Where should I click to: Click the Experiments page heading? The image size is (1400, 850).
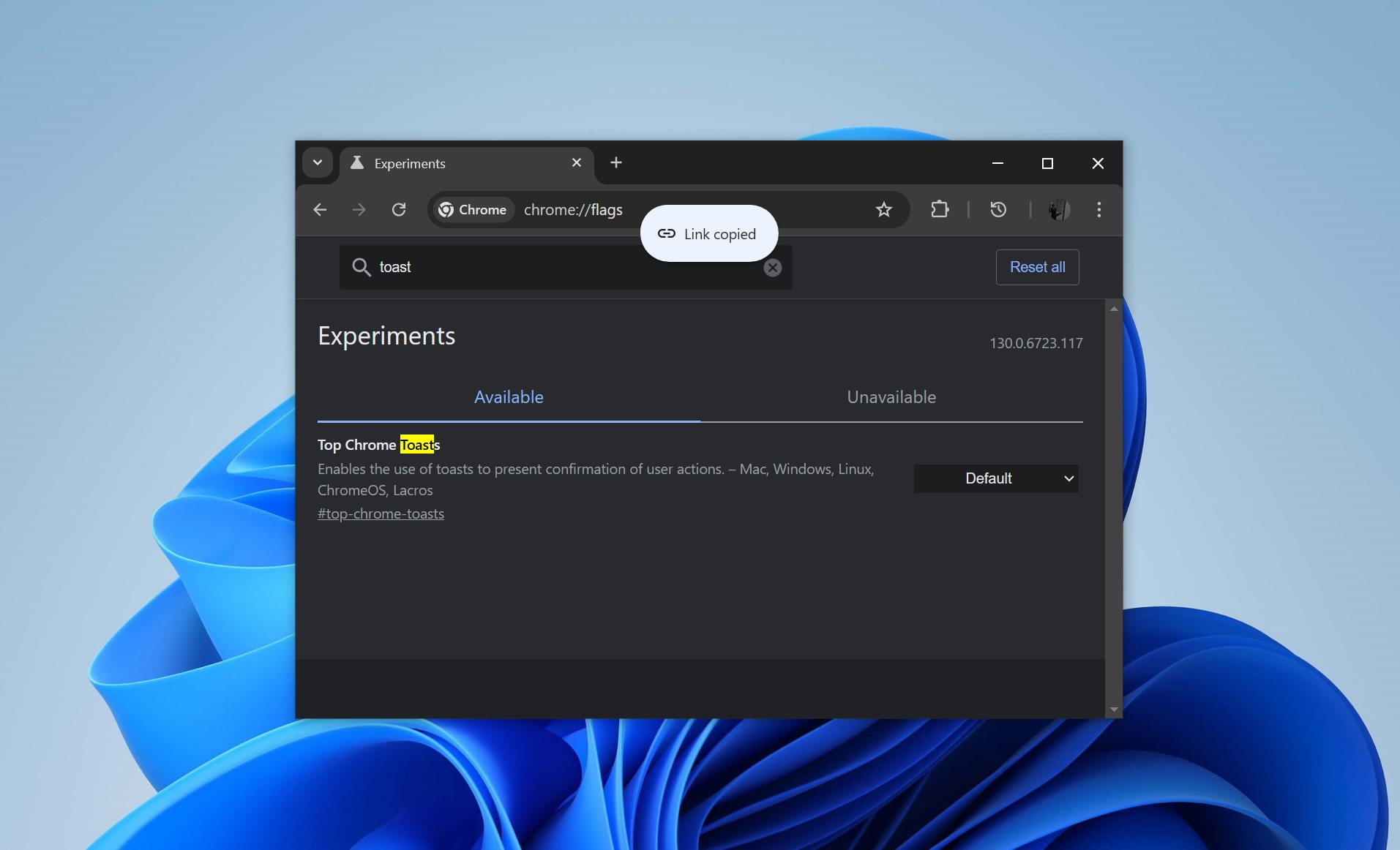(x=386, y=336)
